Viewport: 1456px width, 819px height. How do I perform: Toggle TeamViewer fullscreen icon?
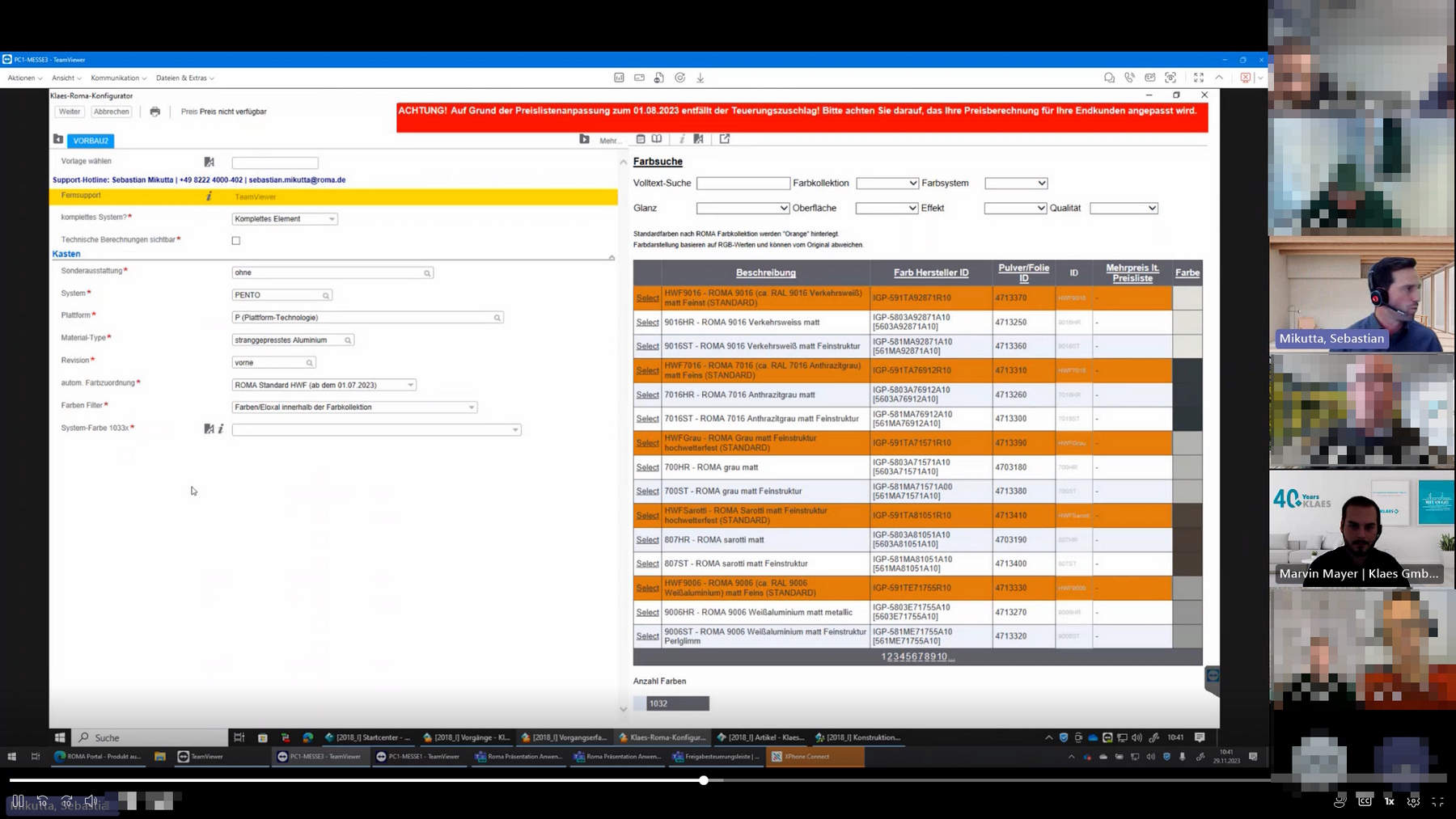pyautogui.click(x=1199, y=78)
